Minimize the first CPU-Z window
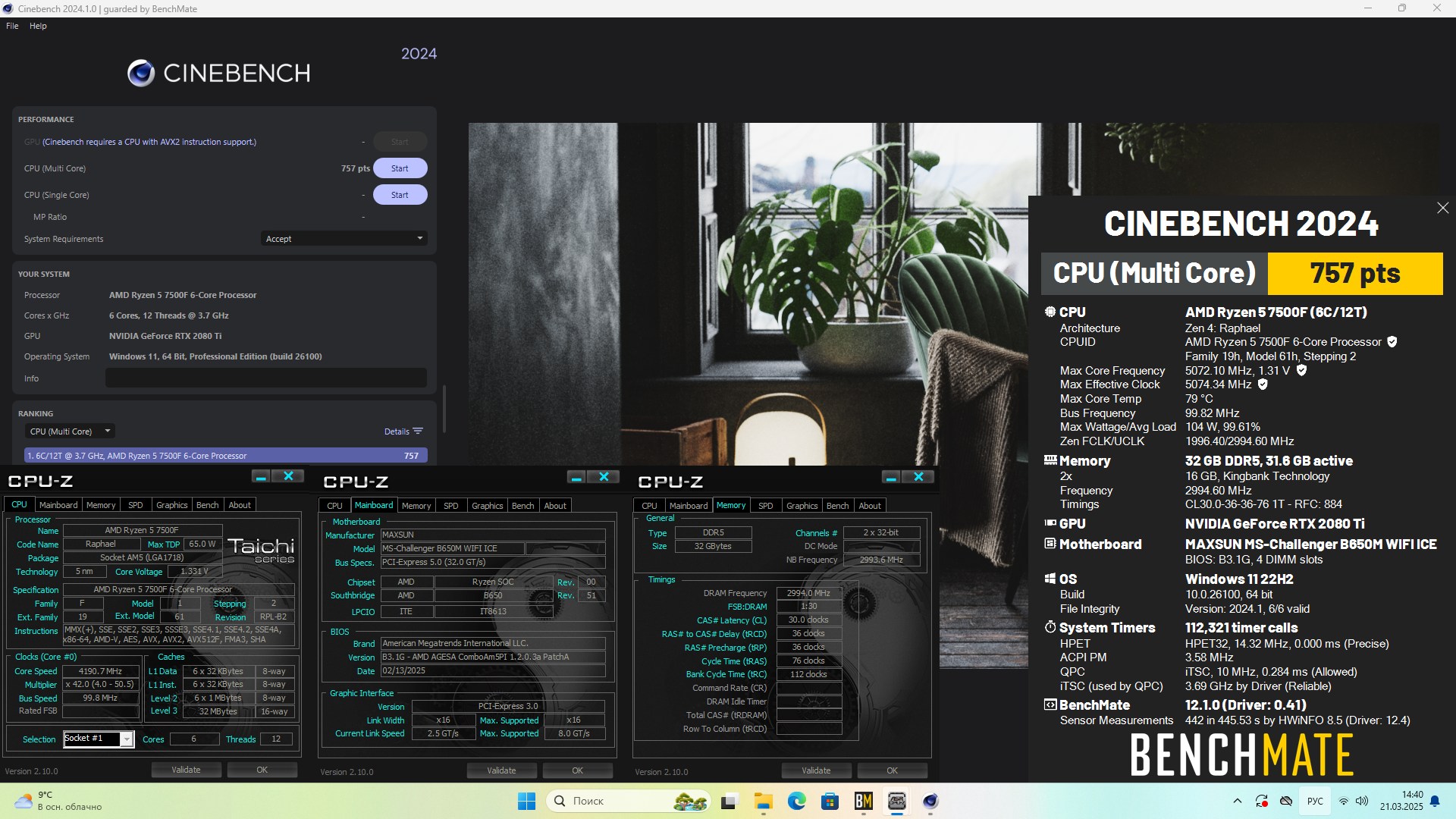 pos(261,476)
